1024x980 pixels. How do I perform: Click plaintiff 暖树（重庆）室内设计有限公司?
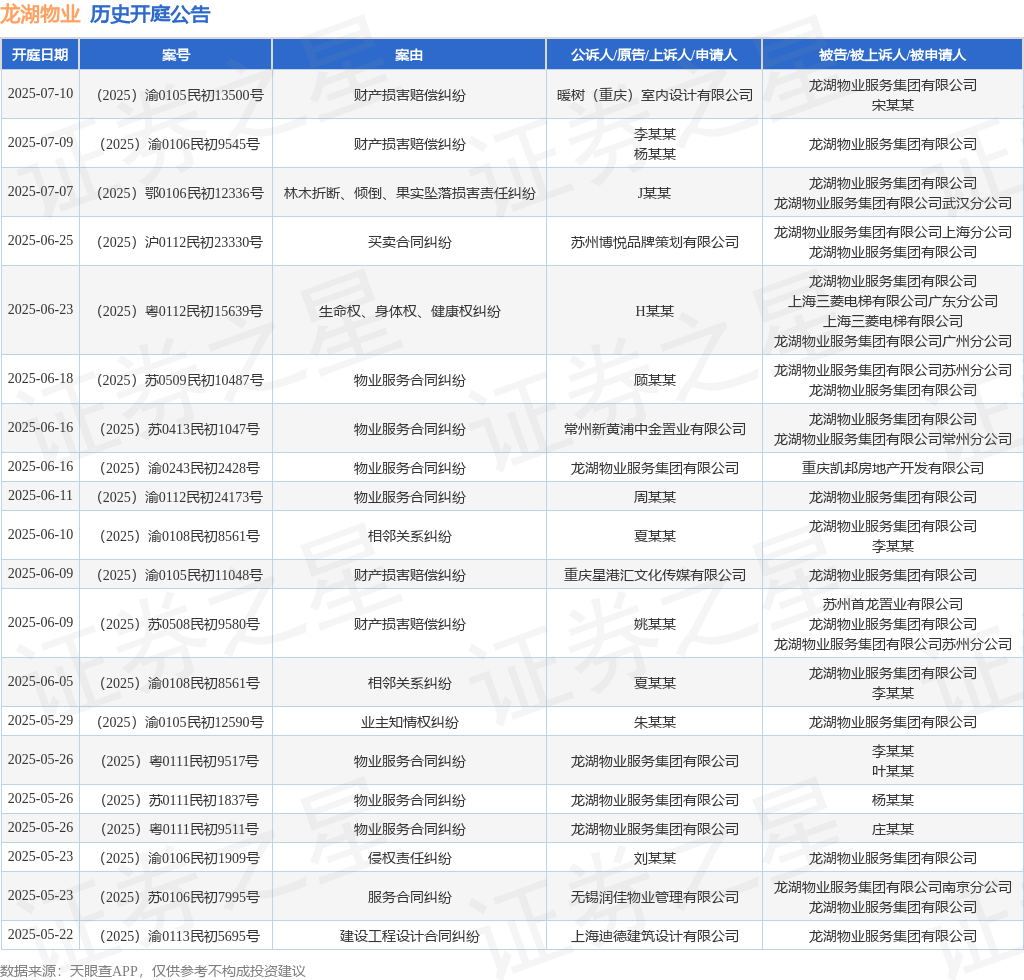click(654, 95)
